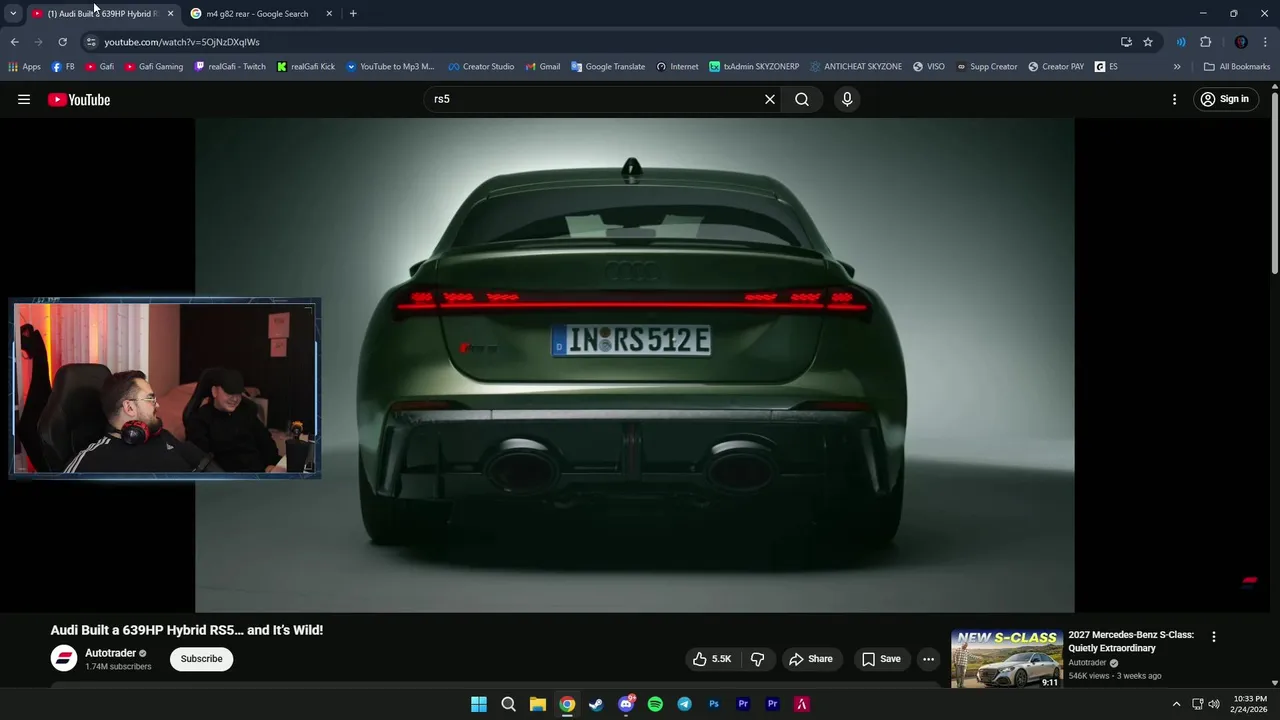The width and height of the screenshot is (1280, 720).
Task: Open Steam from the taskbar
Action: (596, 704)
